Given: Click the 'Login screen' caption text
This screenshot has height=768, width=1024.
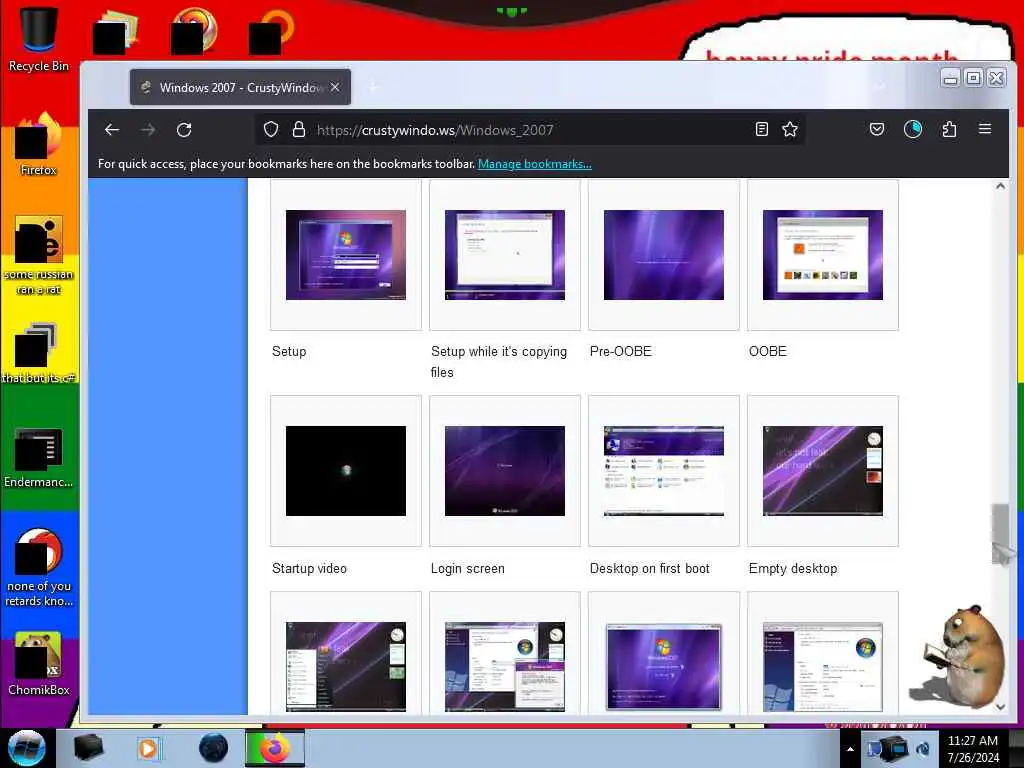Looking at the screenshot, I should coord(468,568).
